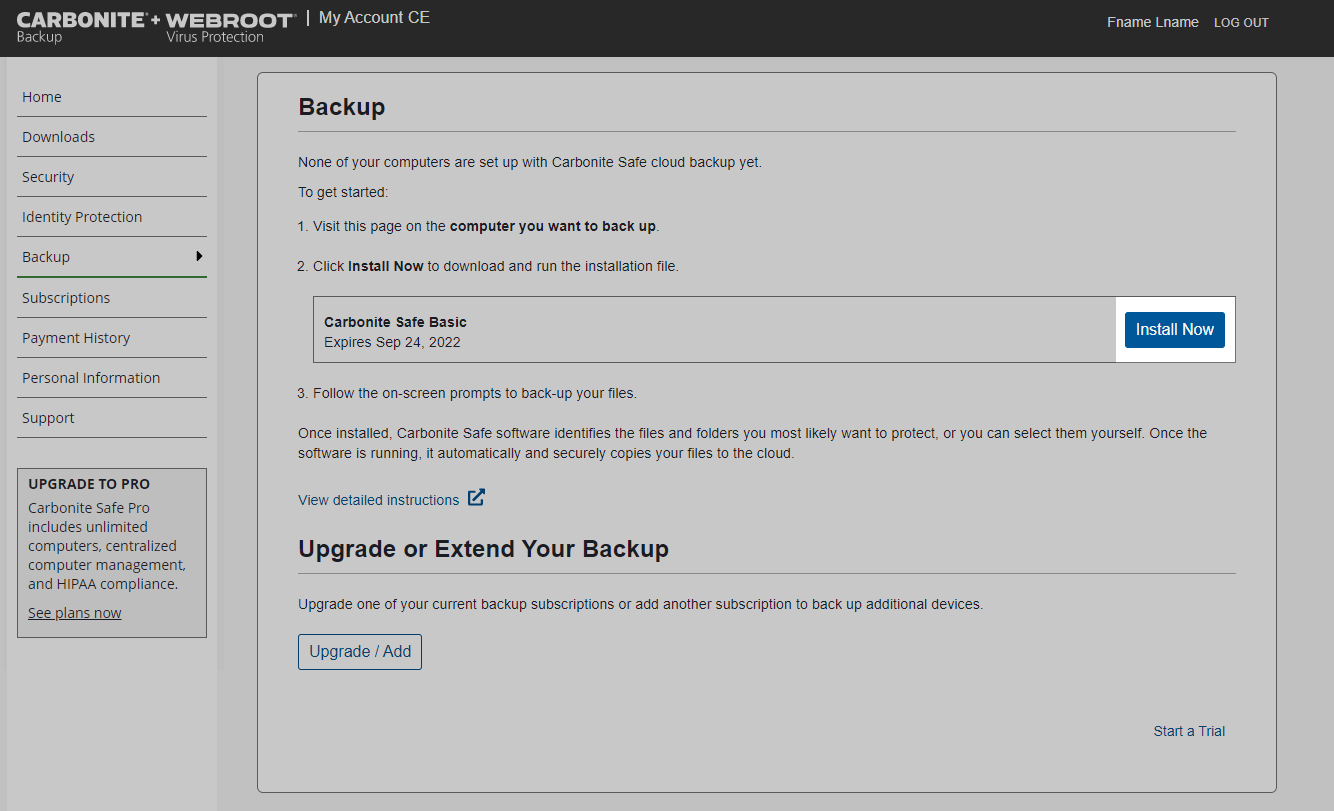Click the Carbonite + Webroot logo
Image resolution: width=1334 pixels, height=811 pixels.
click(155, 27)
